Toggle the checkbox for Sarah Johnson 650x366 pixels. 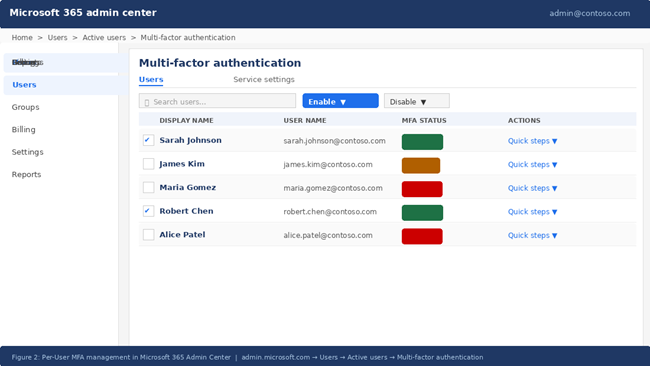pyautogui.click(x=148, y=140)
